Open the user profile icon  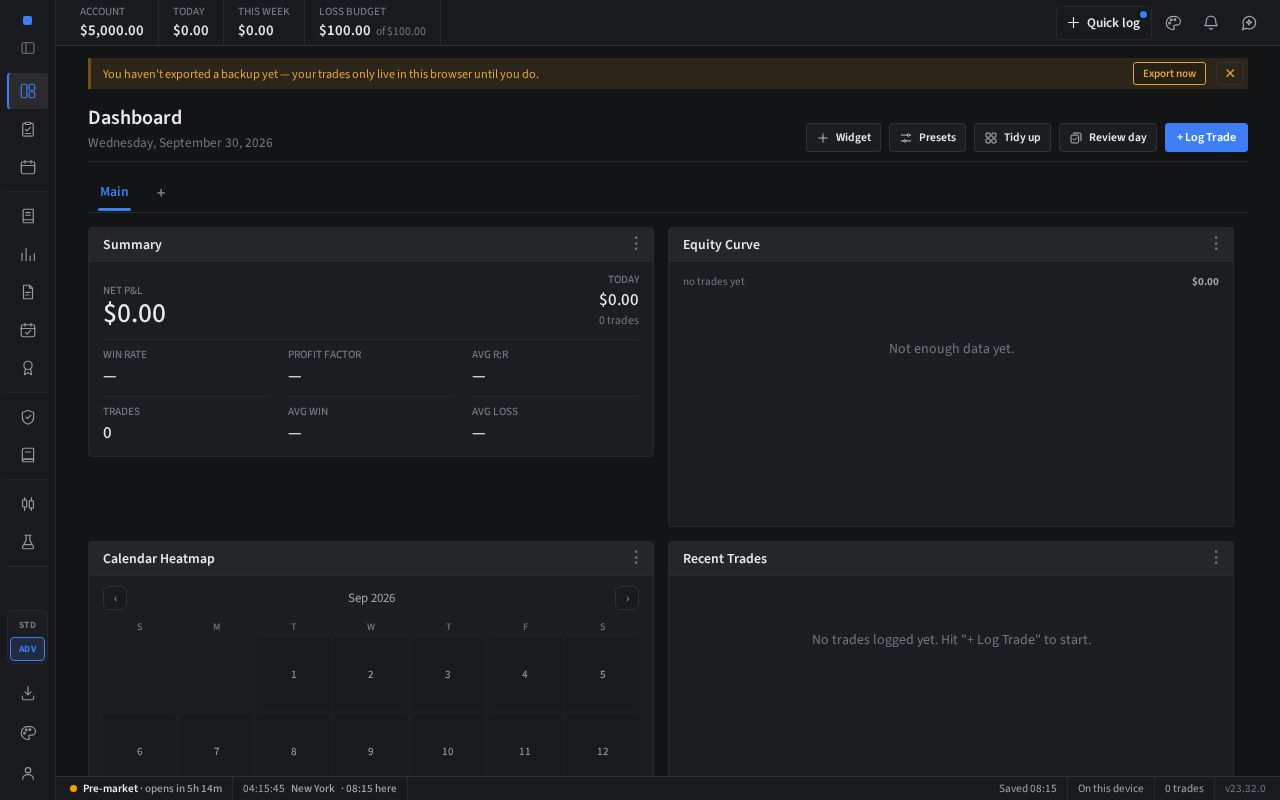tap(28, 773)
